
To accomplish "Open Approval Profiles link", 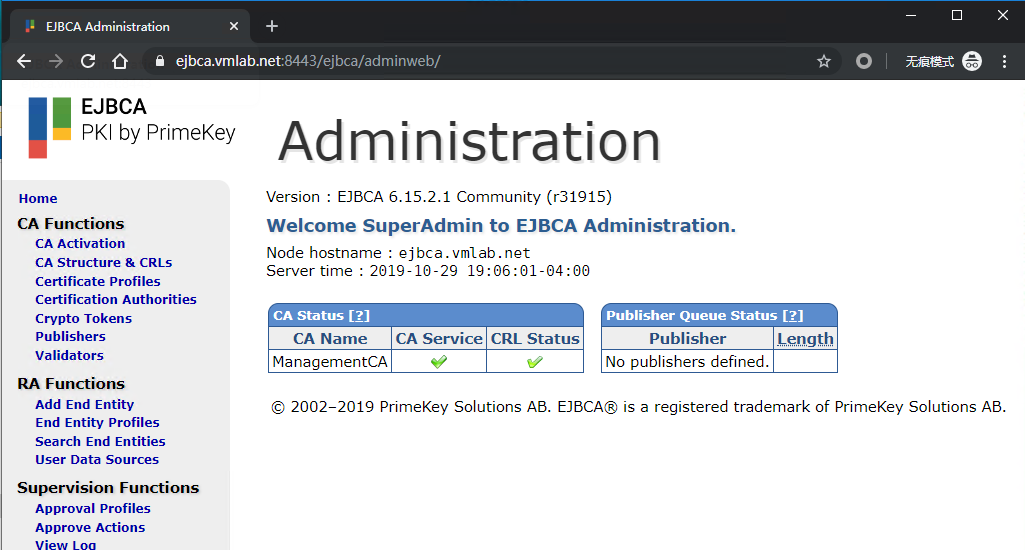I will click(92, 508).
